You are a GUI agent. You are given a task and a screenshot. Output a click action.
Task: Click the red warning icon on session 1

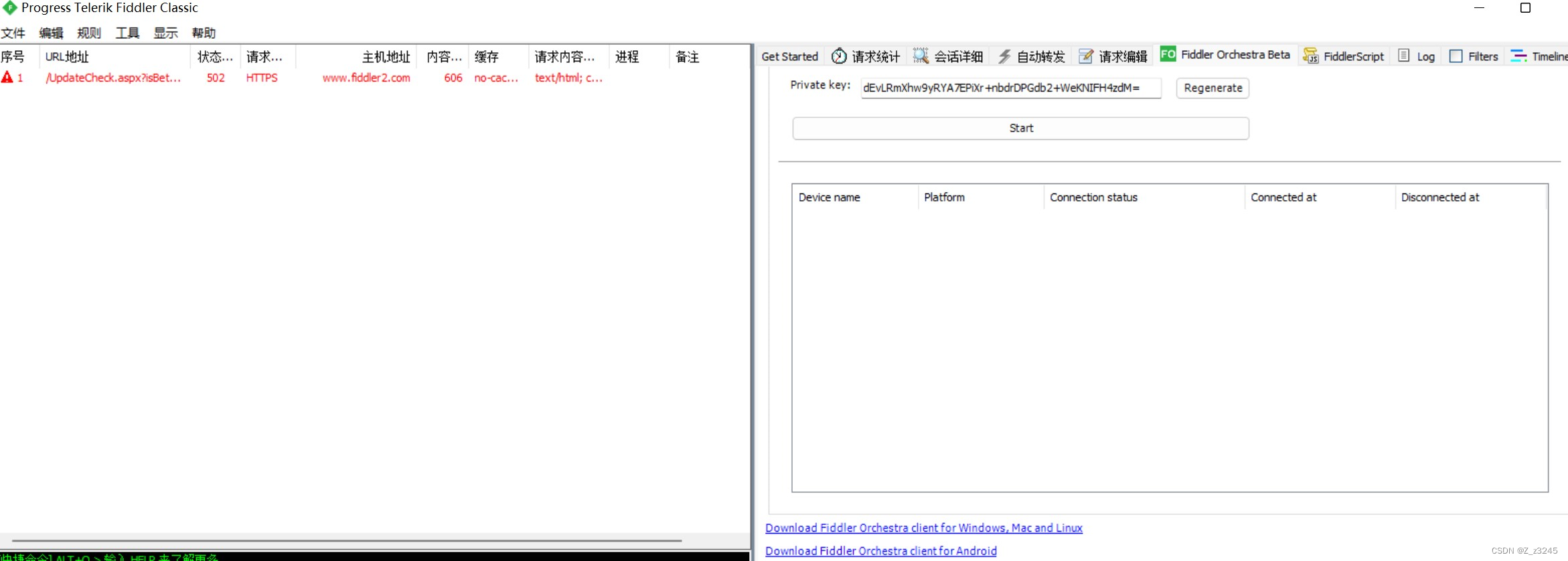click(x=7, y=78)
